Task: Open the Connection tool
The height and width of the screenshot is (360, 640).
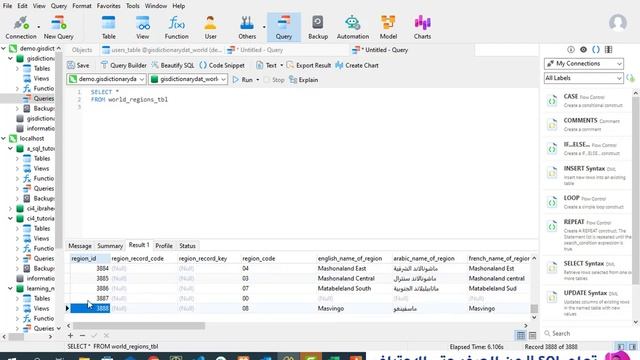Action: (21, 27)
